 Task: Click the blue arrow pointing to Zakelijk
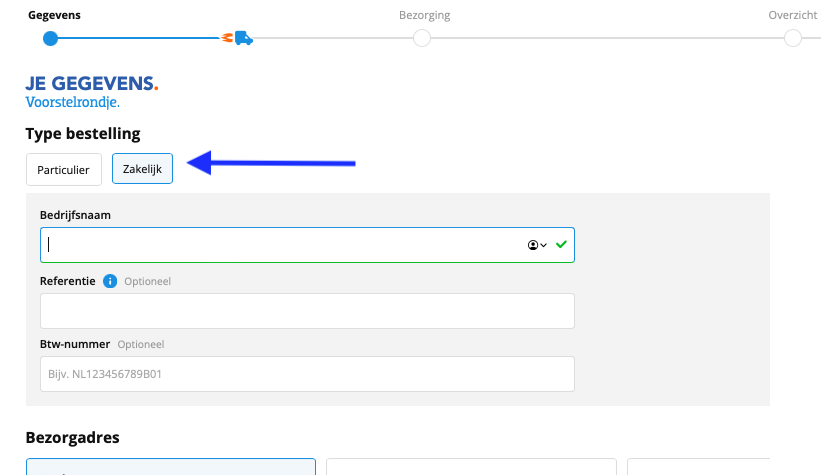click(x=271, y=163)
